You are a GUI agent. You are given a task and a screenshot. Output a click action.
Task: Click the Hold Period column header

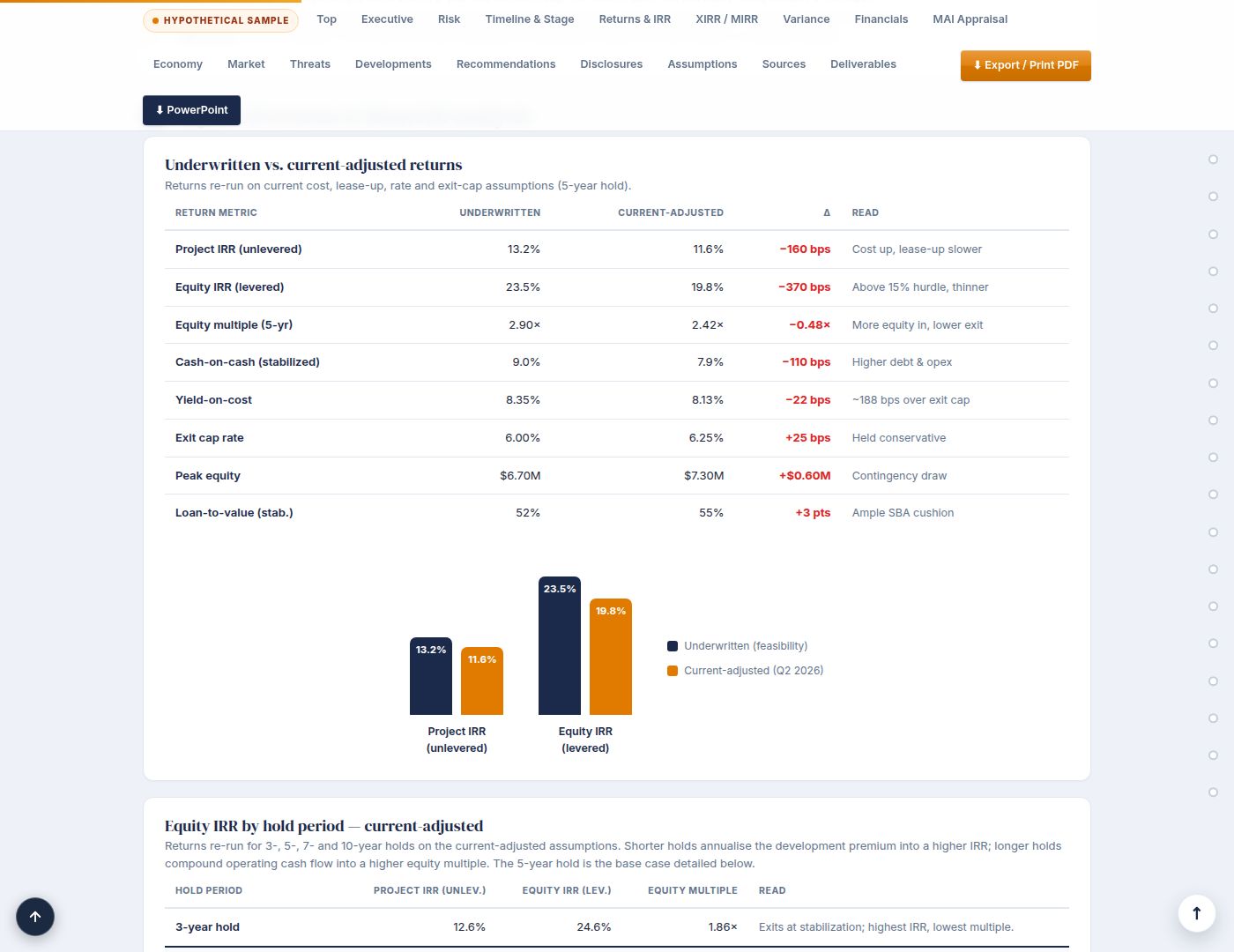click(x=209, y=890)
